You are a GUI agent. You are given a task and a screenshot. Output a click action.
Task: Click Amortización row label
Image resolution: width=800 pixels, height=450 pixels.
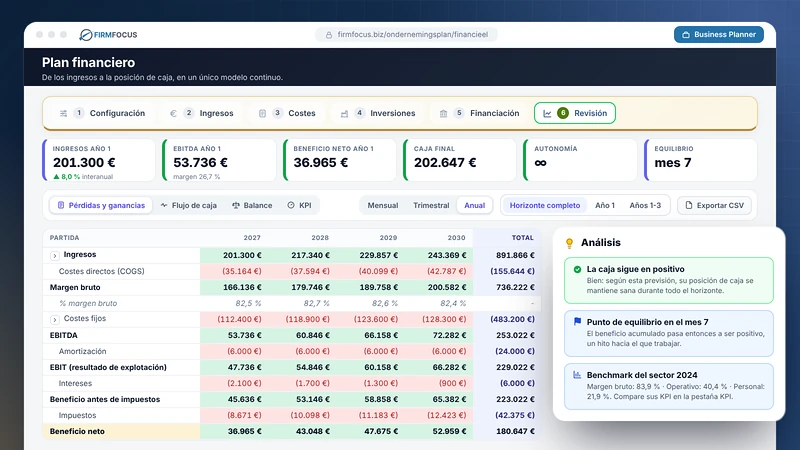82,351
